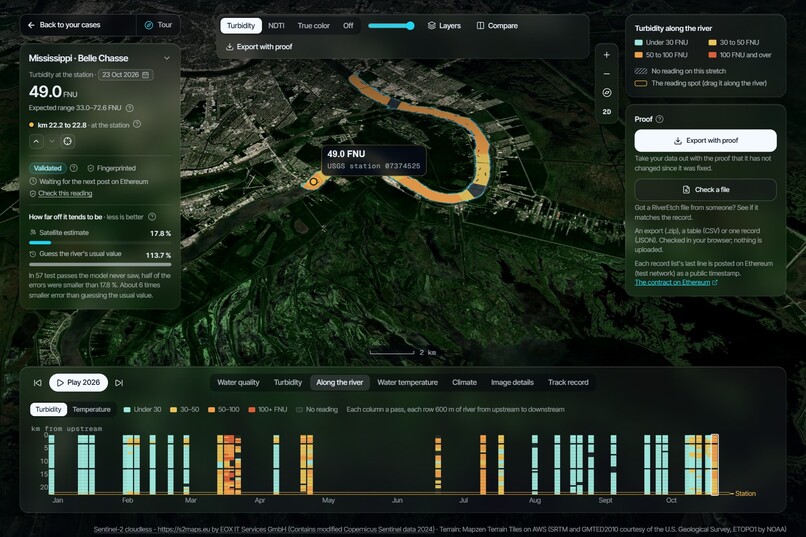Viewport: 806px width, 537px height.
Task: Skip to the first pass
Action: click(x=38, y=383)
